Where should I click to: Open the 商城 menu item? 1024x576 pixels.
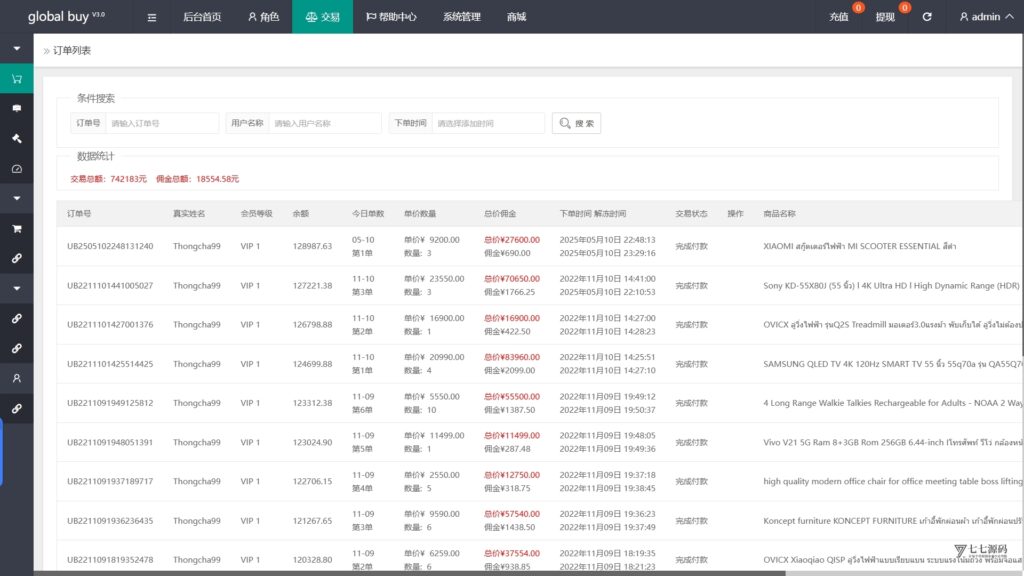[x=517, y=17]
